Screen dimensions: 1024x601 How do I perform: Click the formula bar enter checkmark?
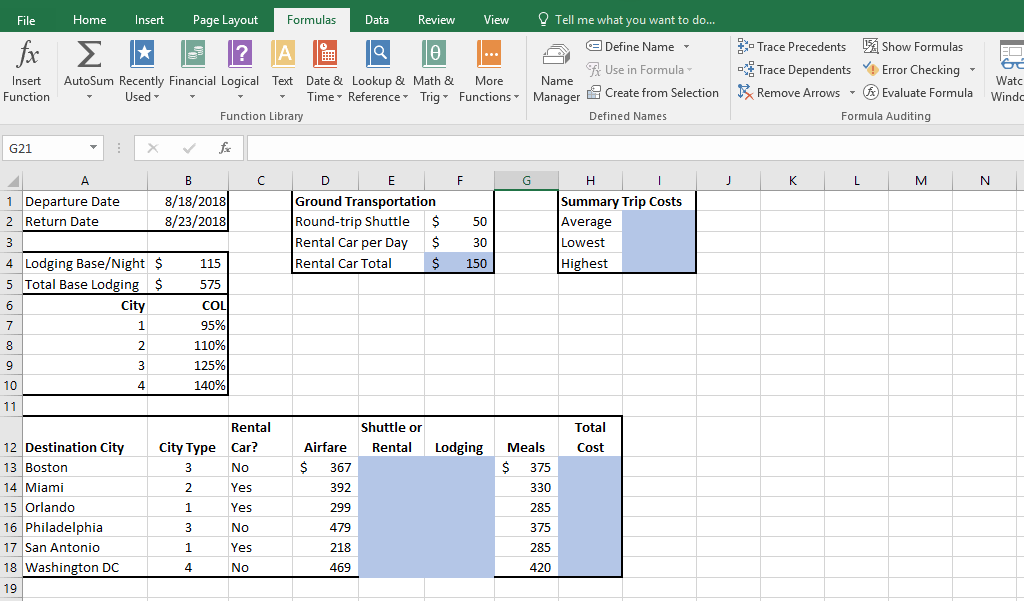pyautogui.click(x=189, y=148)
